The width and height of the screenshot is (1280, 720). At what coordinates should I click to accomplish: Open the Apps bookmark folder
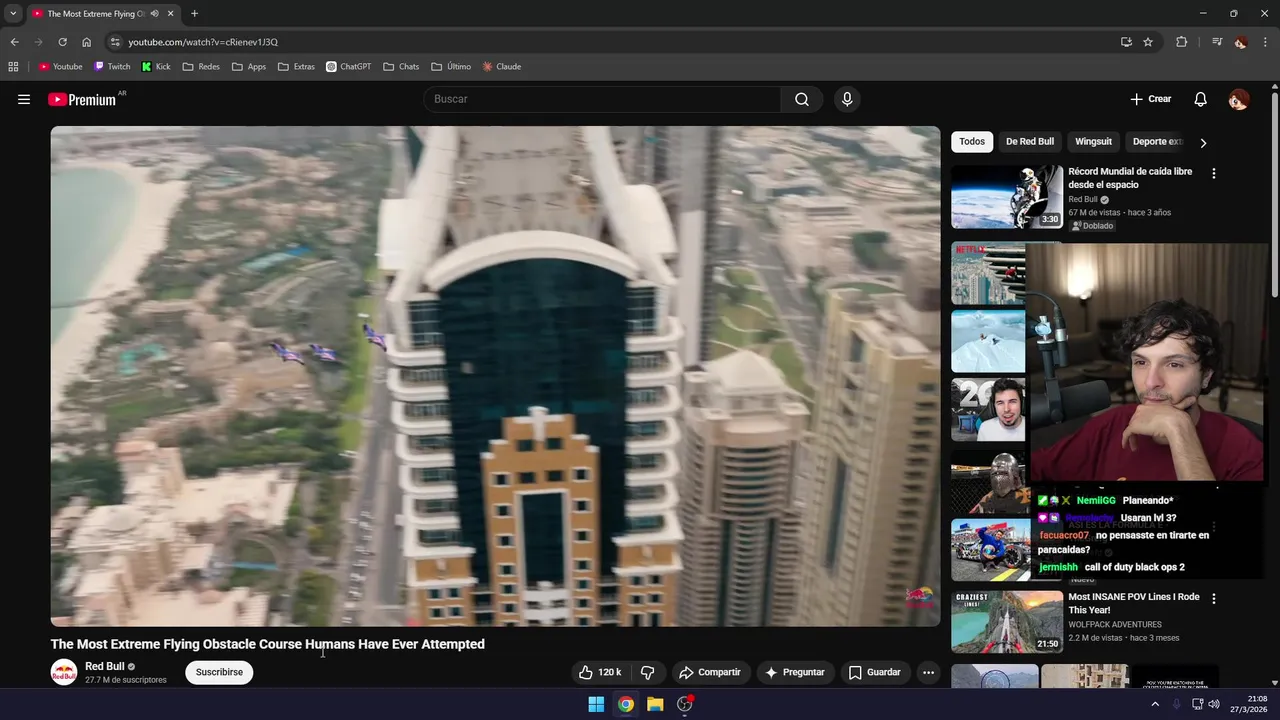[249, 67]
